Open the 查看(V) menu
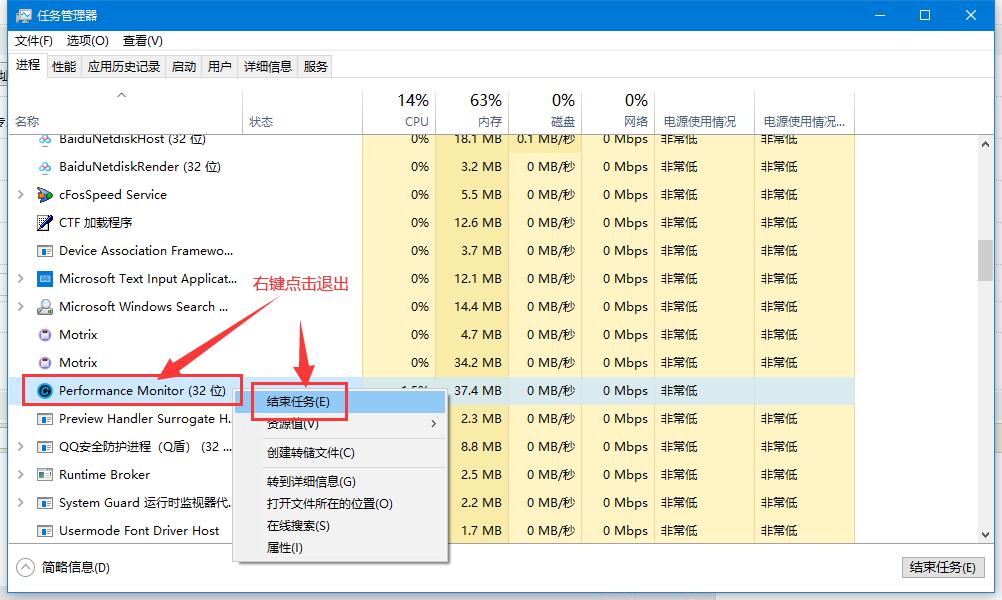 (x=143, y=41)
